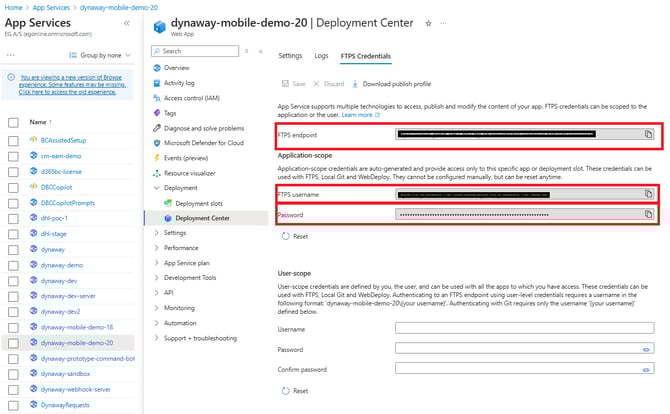Collapse the App Services list panel
670x414 pixels.
pos(125,22)
